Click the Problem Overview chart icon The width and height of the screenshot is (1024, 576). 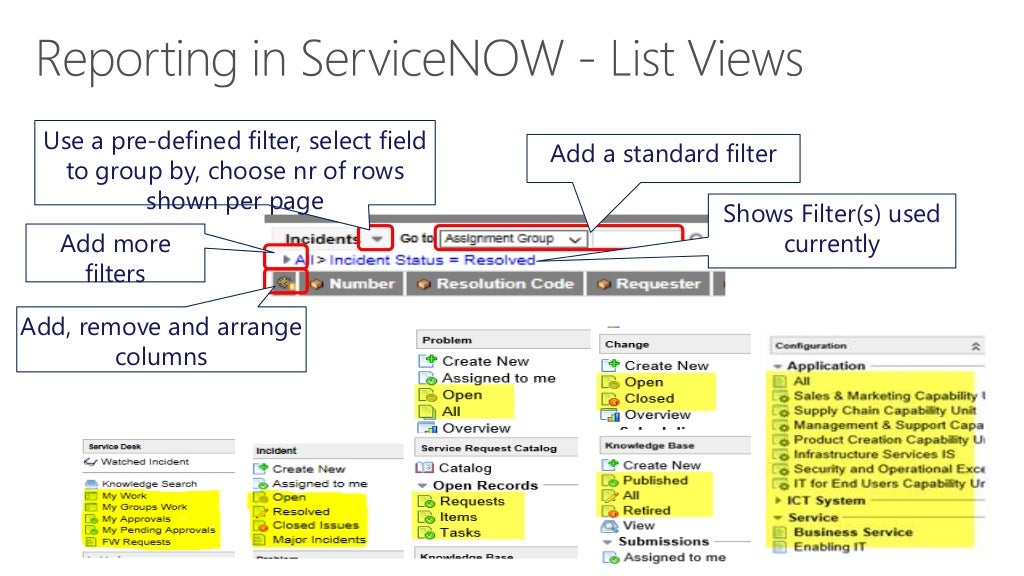428,428
